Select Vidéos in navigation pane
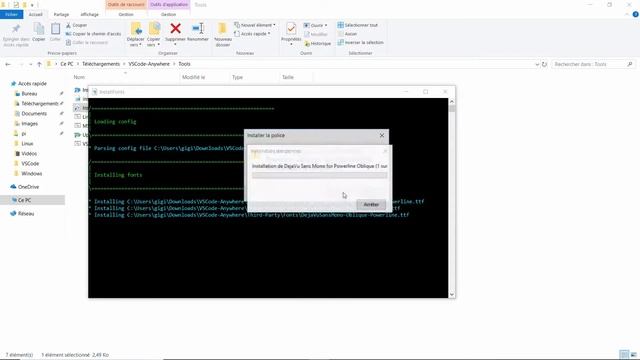The width and height of the screenshot is (640, 360). 29,153
